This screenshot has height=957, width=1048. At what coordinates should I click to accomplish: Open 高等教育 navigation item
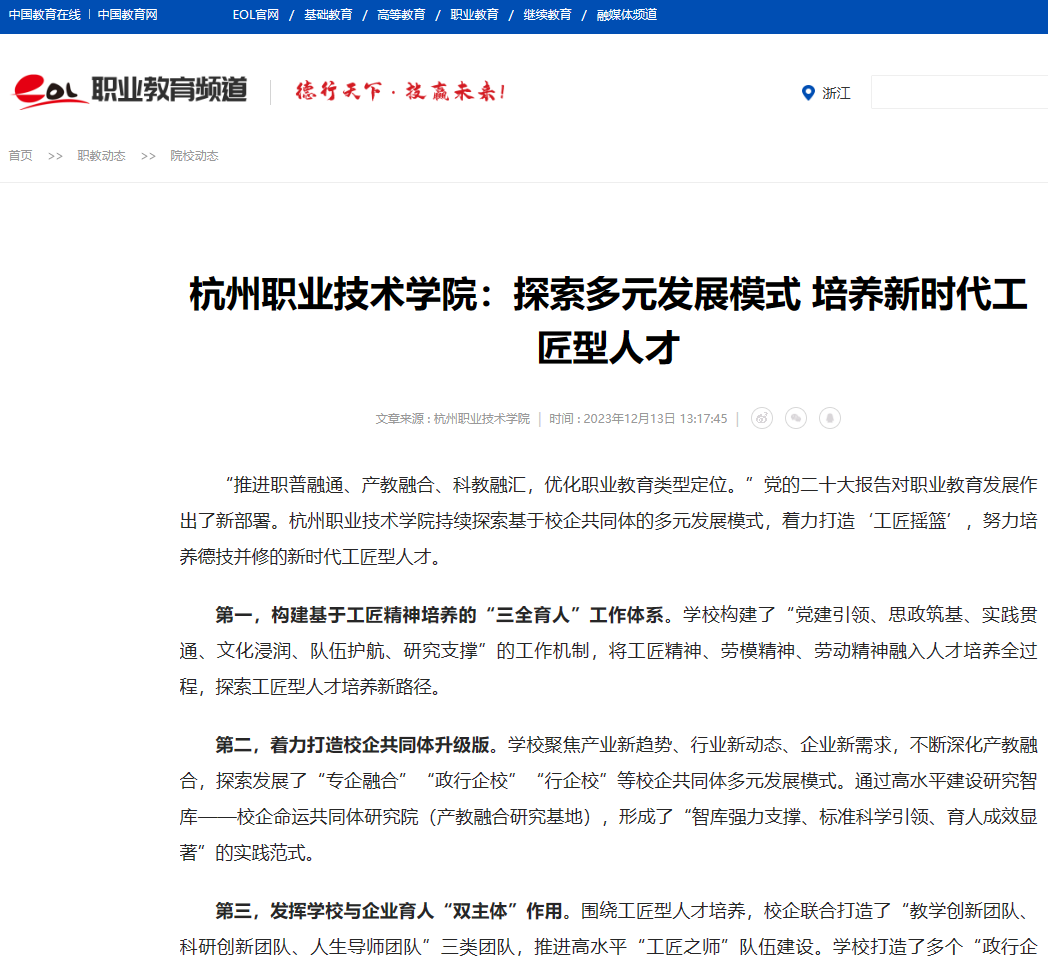pyautogui.click(x=401, y=15)
